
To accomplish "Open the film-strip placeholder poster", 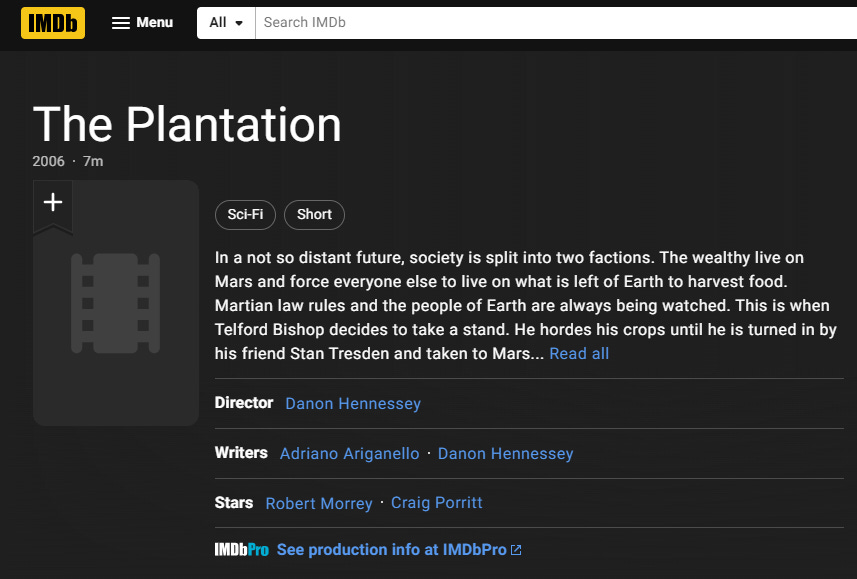I will pos(116,303).
